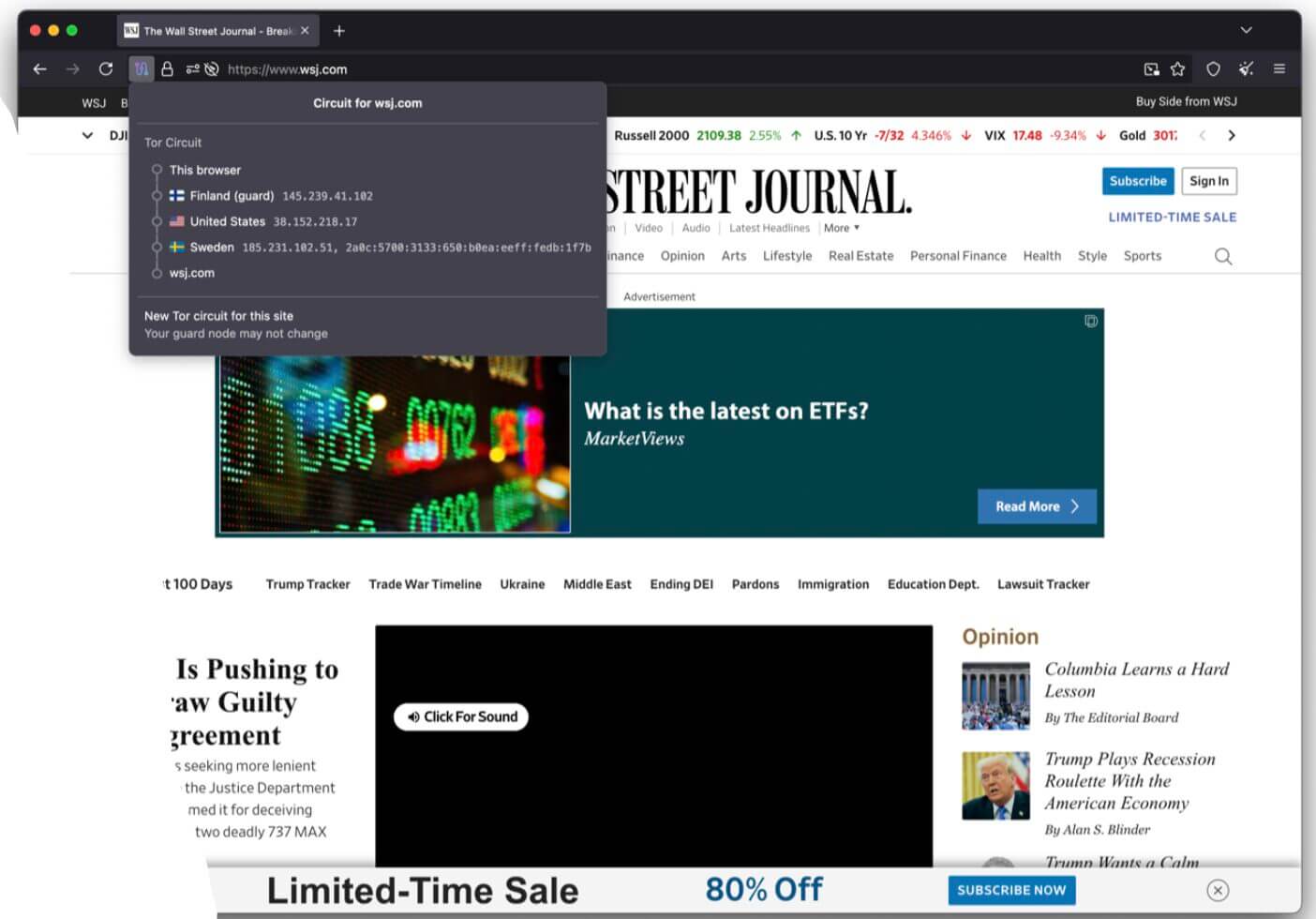
Task: Go back to previous page
Action: [39, 68]
